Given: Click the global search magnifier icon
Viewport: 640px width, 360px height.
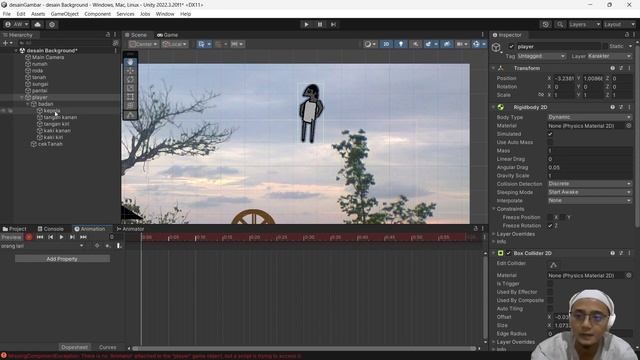Looking at the screenshot, I should [560, 24].
